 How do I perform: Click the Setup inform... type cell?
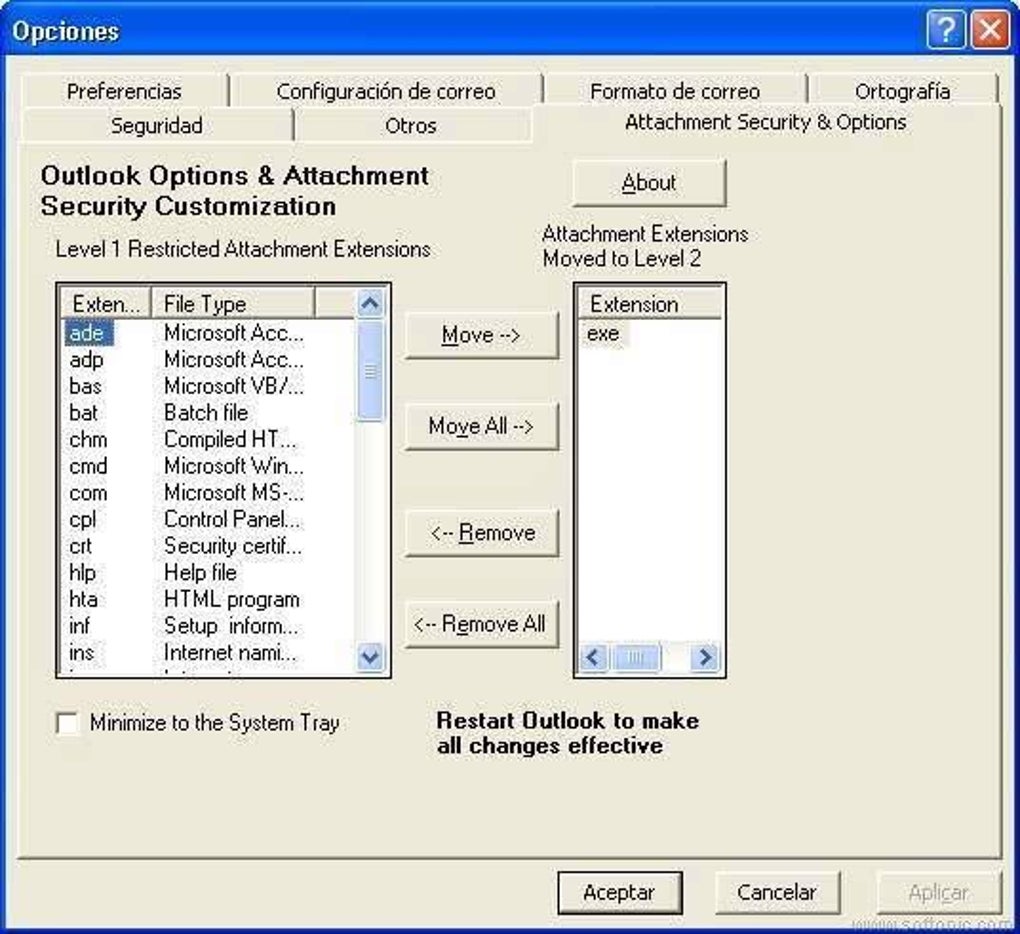pos(231,626)
